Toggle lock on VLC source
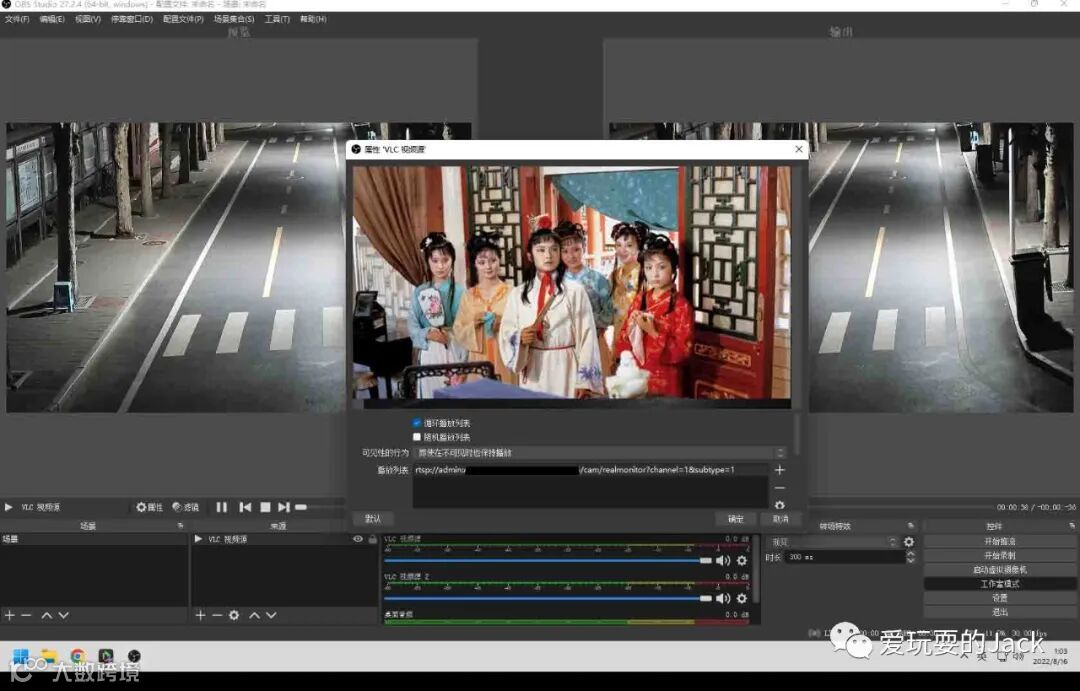Viewport: 1080px width, 691px height. point(373,539)
